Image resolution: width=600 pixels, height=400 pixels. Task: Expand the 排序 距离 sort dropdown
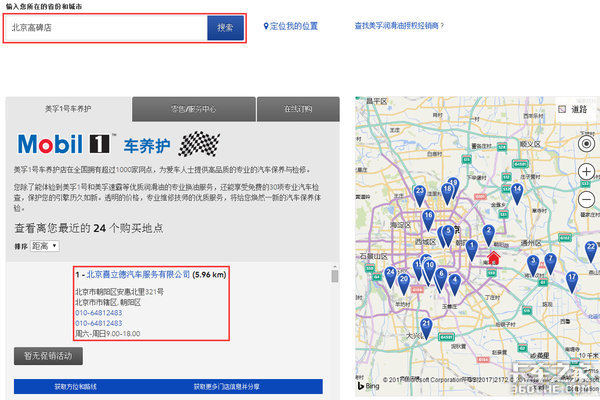[x=47, y=245]
